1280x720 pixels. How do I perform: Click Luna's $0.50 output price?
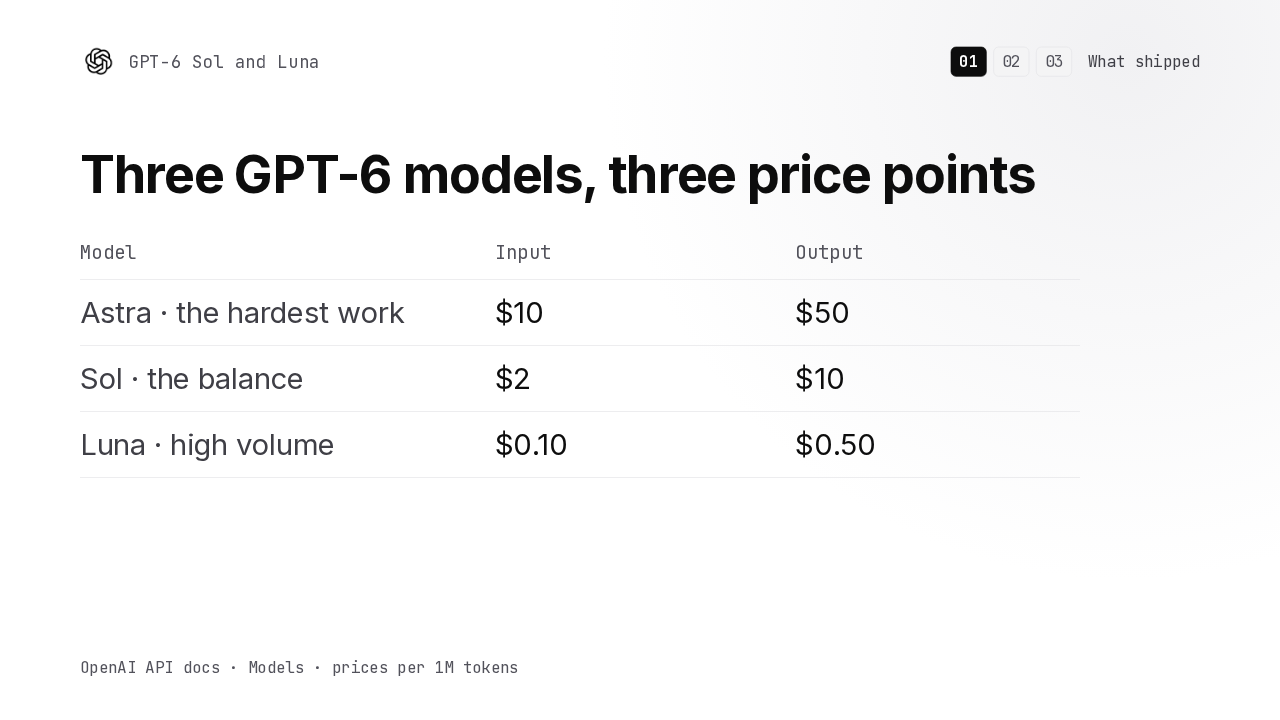pyautogui.click(x=835, y=445)
